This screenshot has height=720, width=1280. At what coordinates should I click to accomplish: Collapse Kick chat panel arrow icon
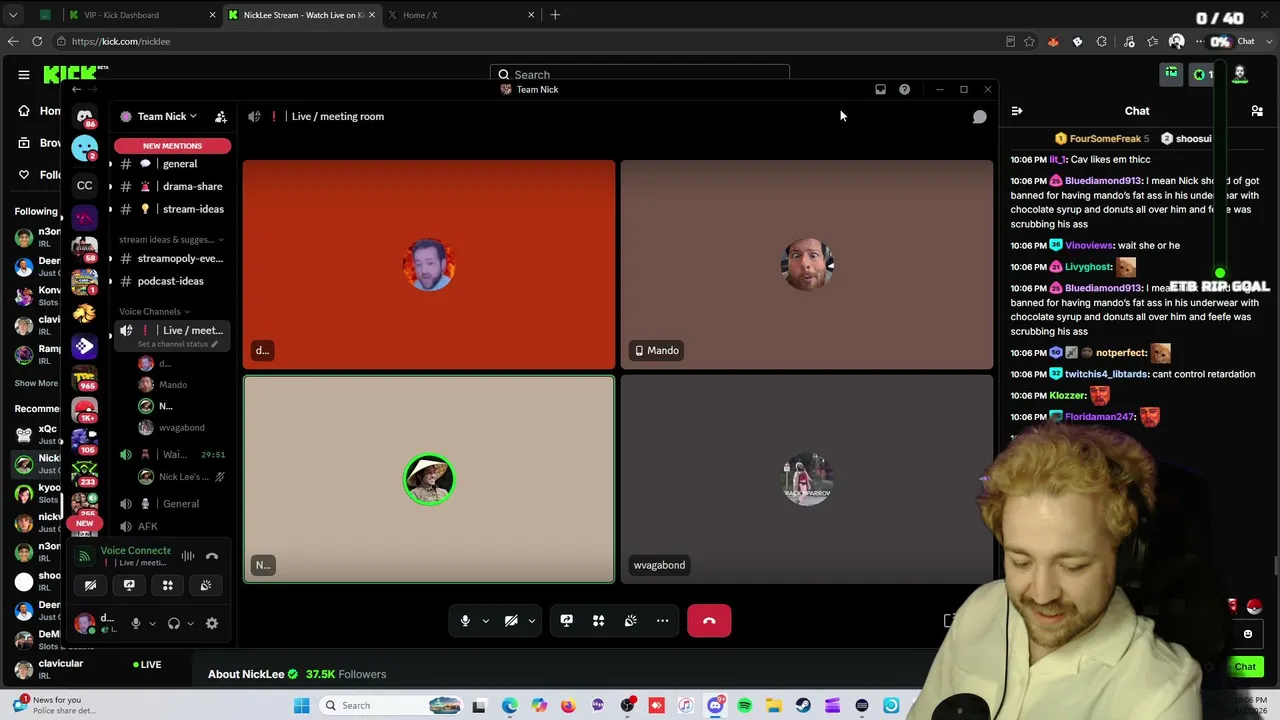[1016, 111]
